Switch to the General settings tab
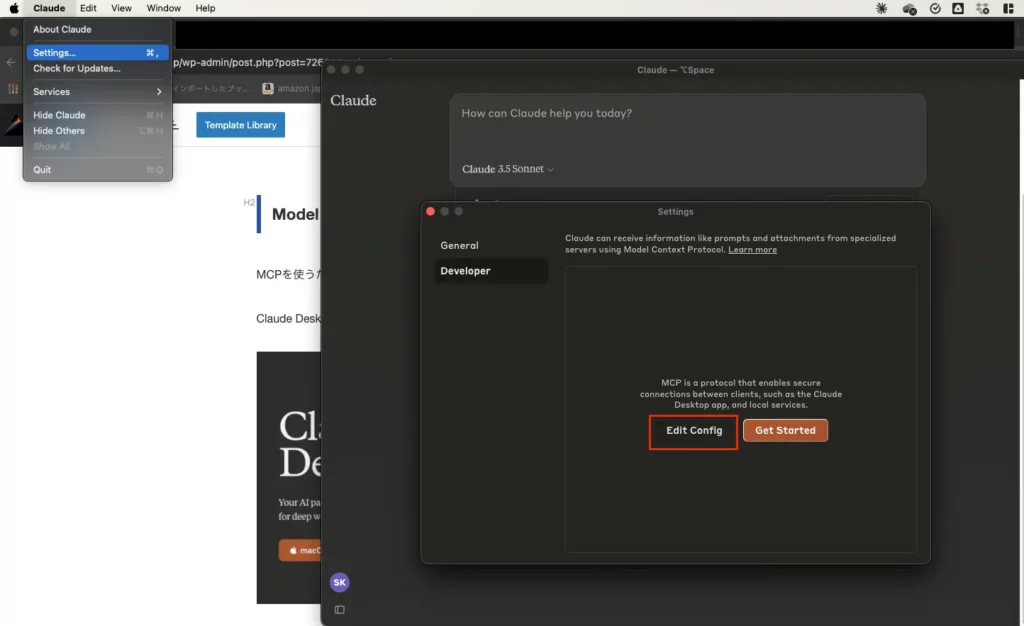Screen dimensions: 1024x626 [460, 245]
